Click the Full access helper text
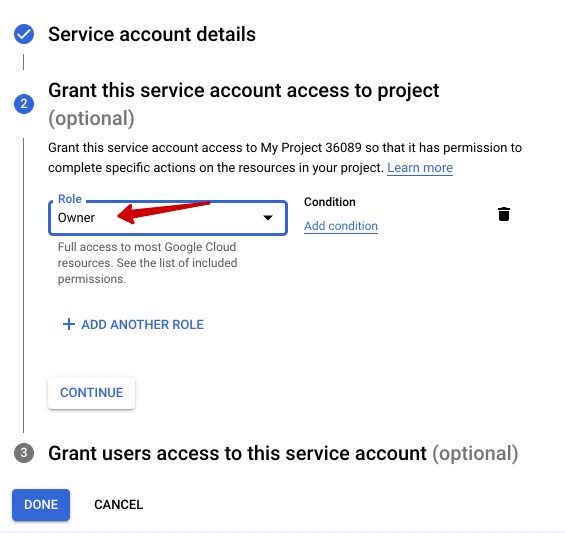Viewport: 565px width, 533px height. coord(147,263)
